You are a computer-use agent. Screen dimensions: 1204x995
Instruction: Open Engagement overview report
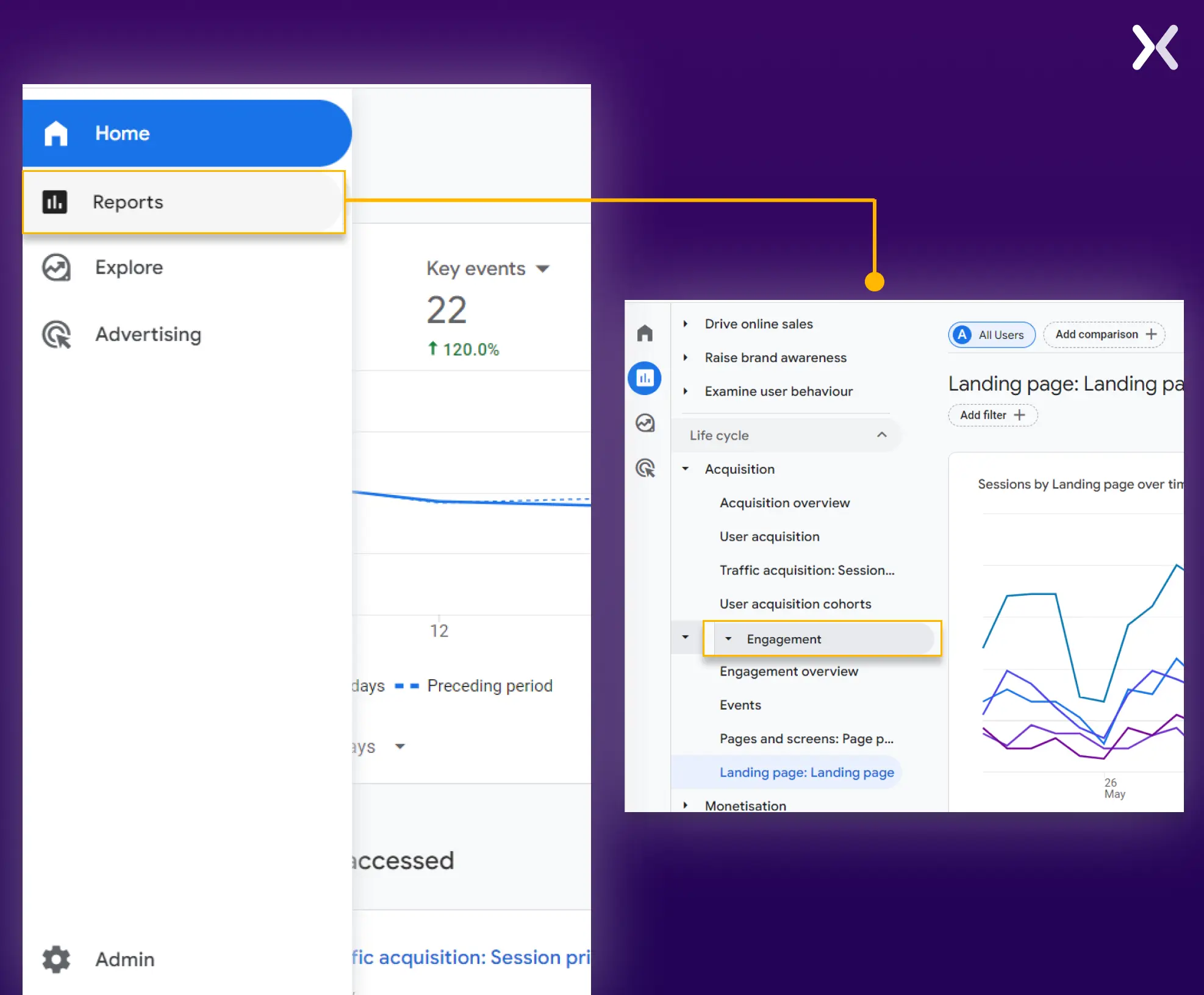pos(789,671)
